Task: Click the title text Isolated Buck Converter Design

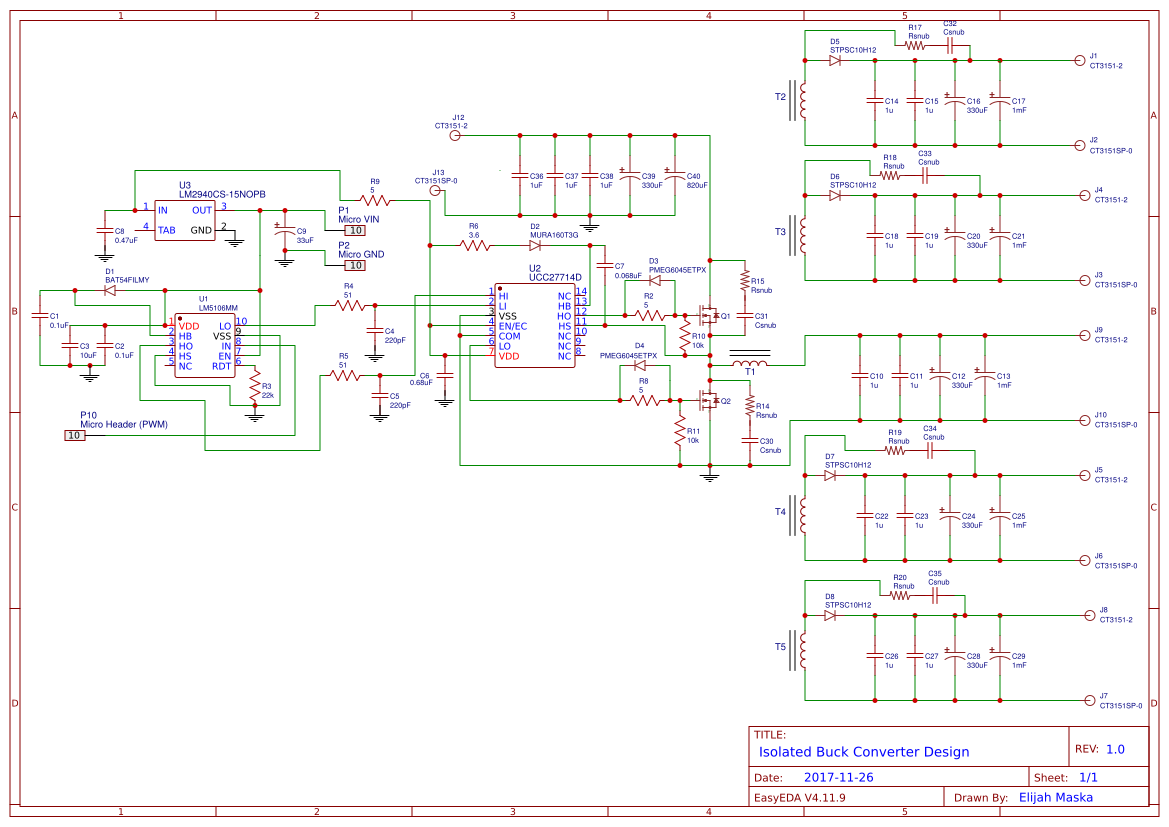Action: (x=865, y=751)
